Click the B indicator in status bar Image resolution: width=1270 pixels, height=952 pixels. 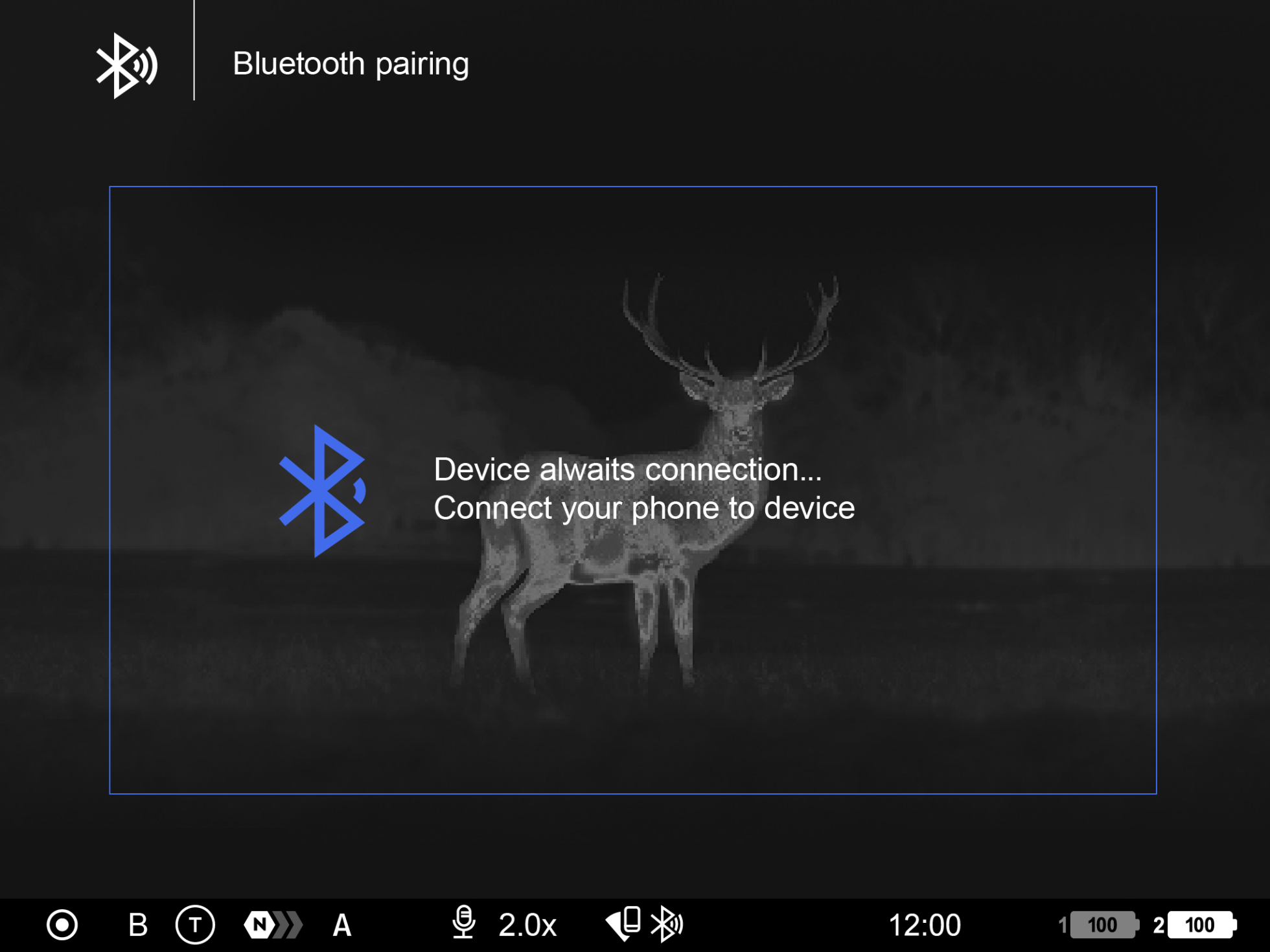tap(137, 925)
